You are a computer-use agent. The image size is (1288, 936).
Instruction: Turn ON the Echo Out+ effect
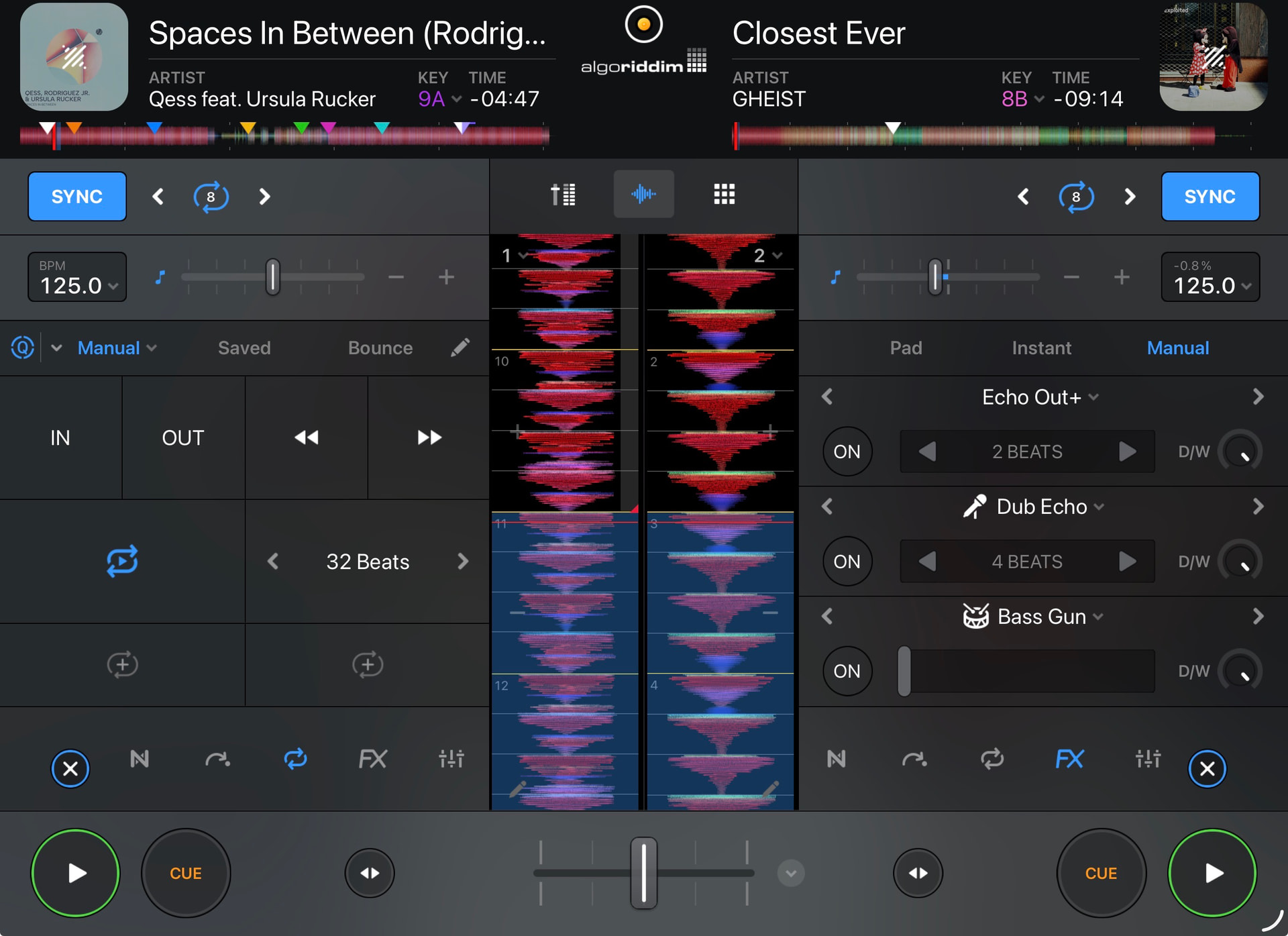pyautogui.click(x=847, y=452)
